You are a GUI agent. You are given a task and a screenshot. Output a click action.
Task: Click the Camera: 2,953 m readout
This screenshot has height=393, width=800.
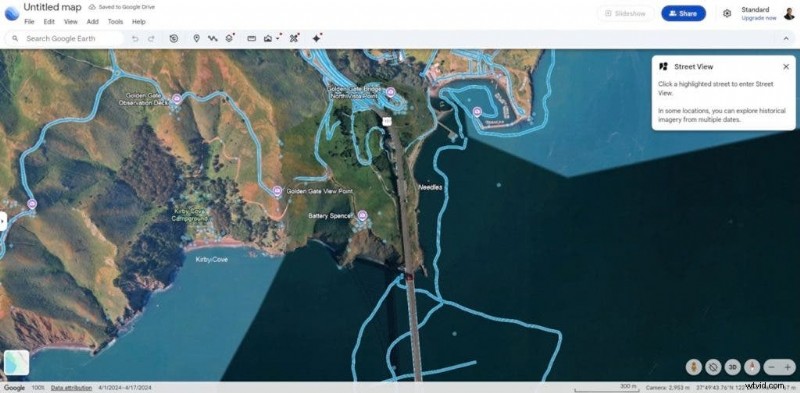point(668,388)
